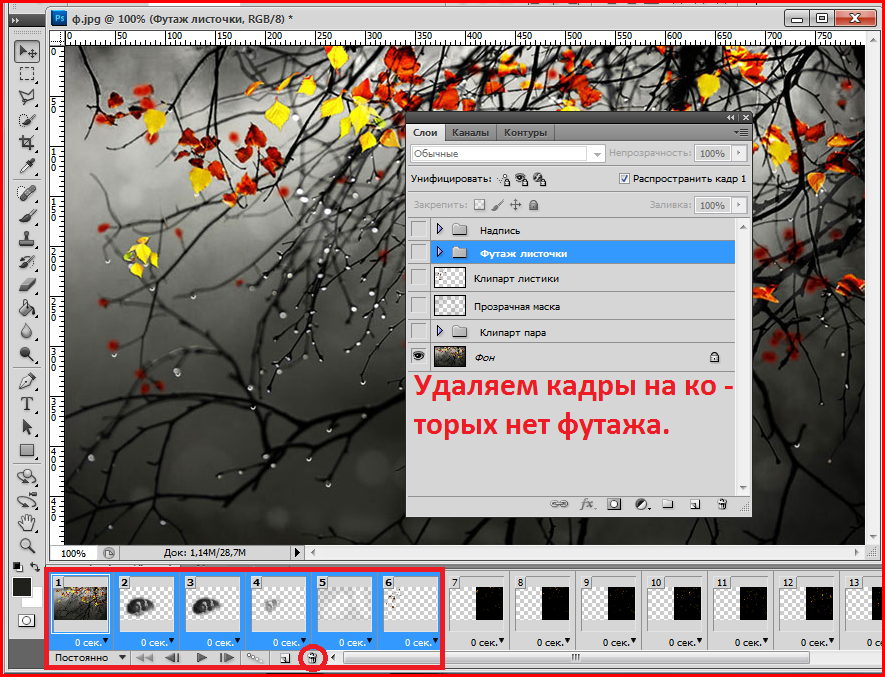Select the 3D Orbit camera tool
The image size is (885, 677).
(27, 501)
